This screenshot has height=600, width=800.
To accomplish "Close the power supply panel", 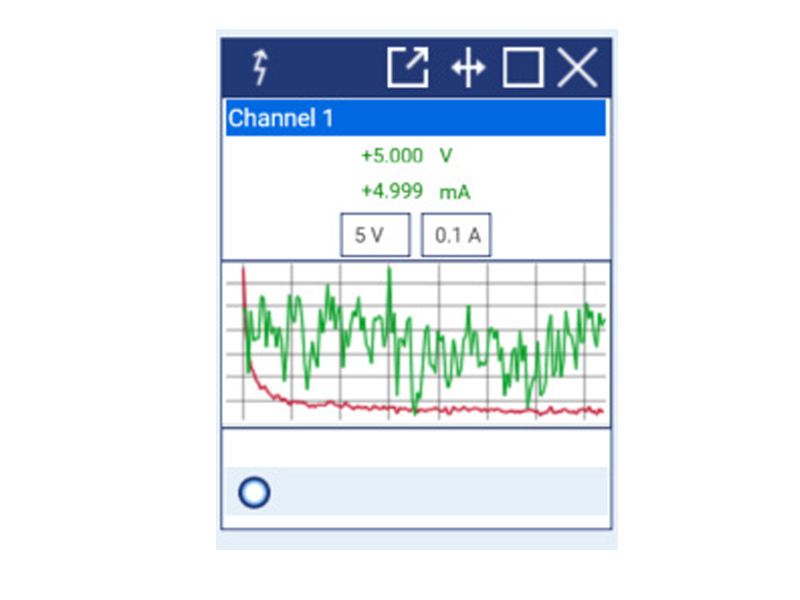I will [x=577, y=68].
